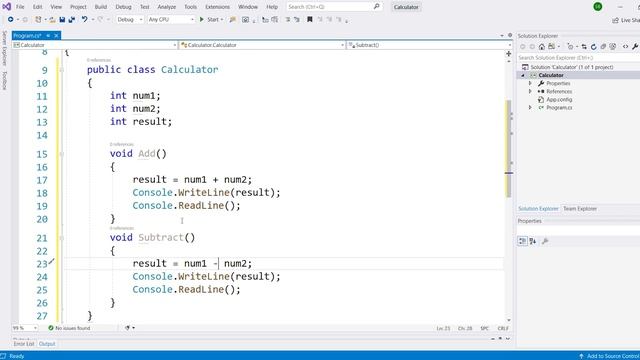Toggle pin on Program.cs tab
The width and height of the screenshot is (640, 360).
[x=48, y=36]
